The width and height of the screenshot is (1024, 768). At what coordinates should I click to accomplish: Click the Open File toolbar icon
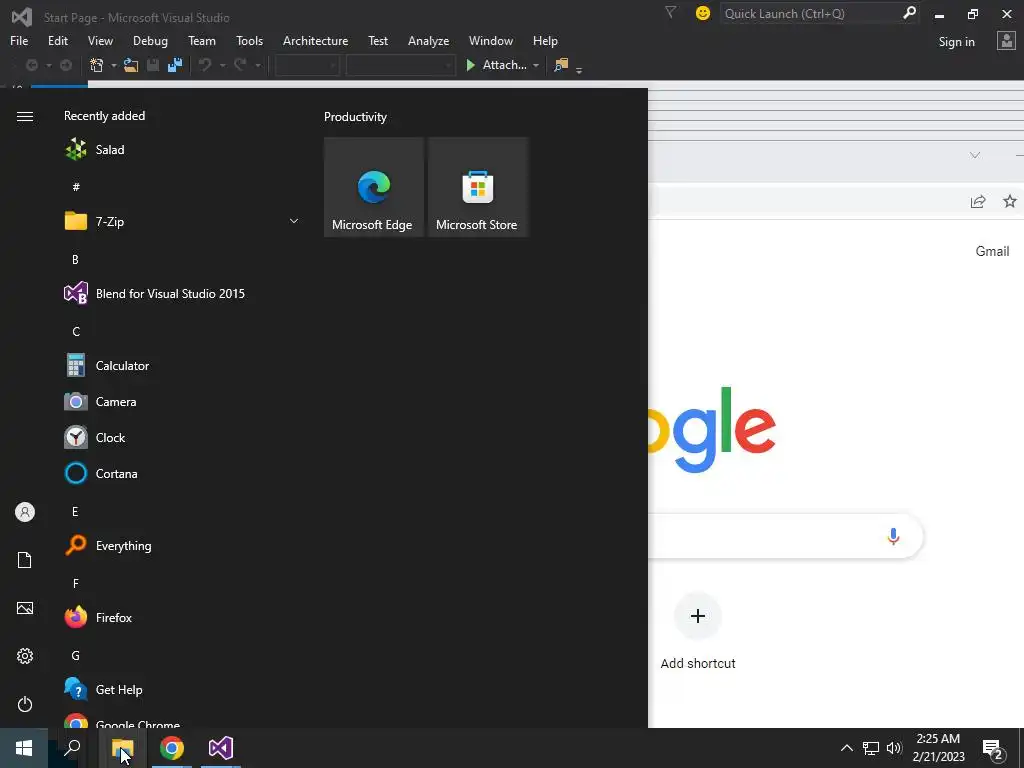(131, 65)
